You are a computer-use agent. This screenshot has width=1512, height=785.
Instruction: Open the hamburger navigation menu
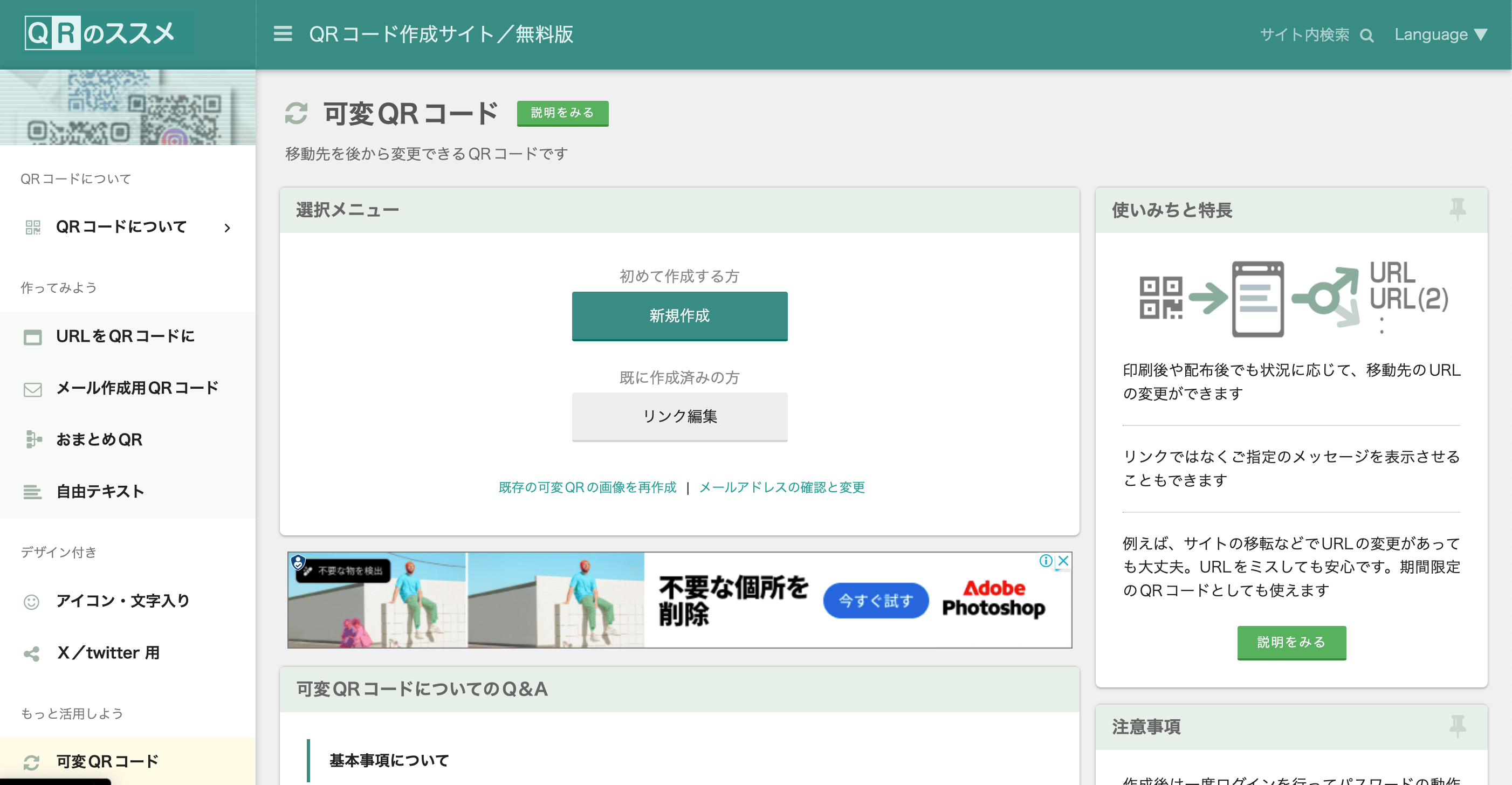coord(283,35)
